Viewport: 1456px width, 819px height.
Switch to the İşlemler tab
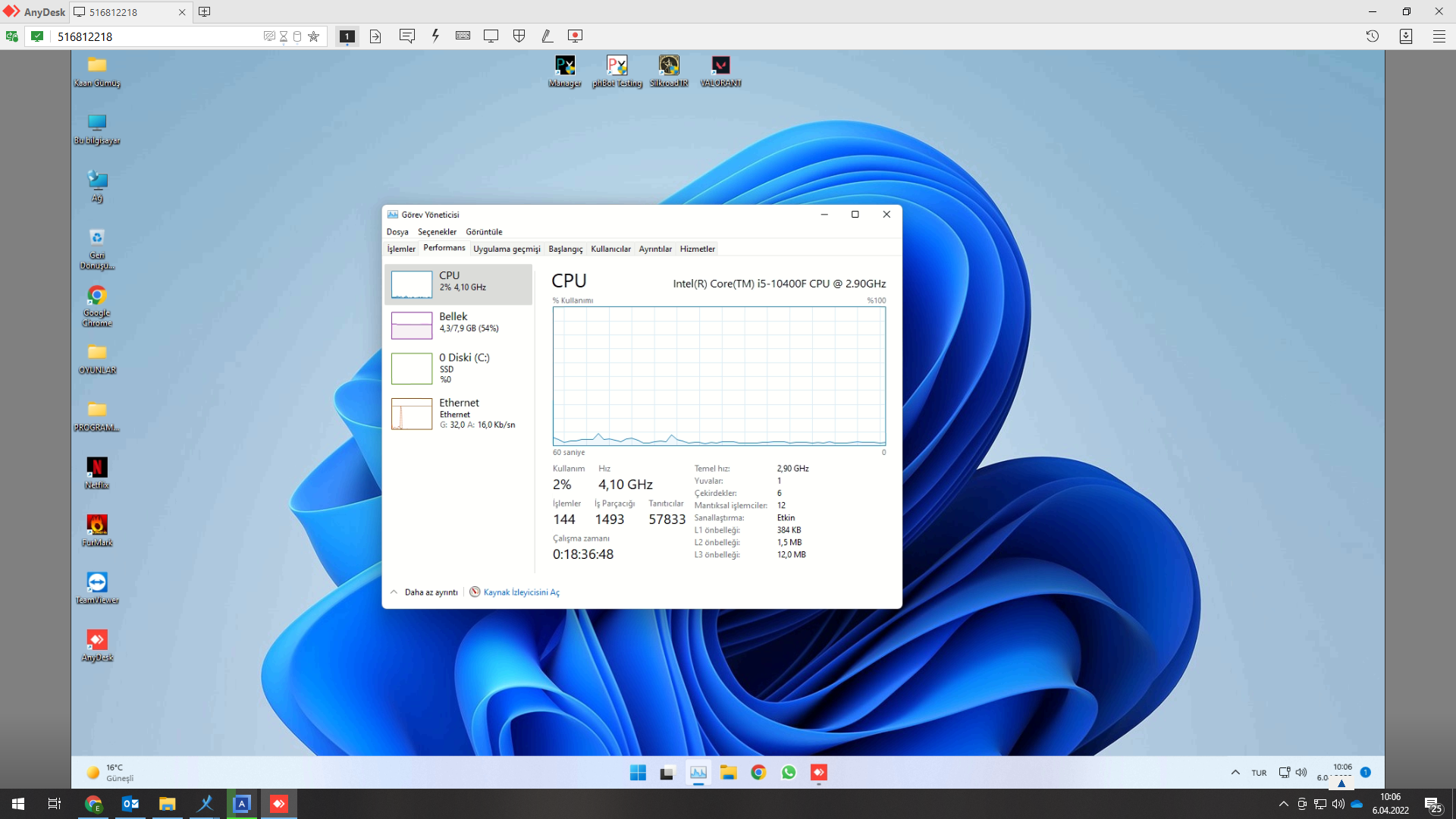coord(401,249)
